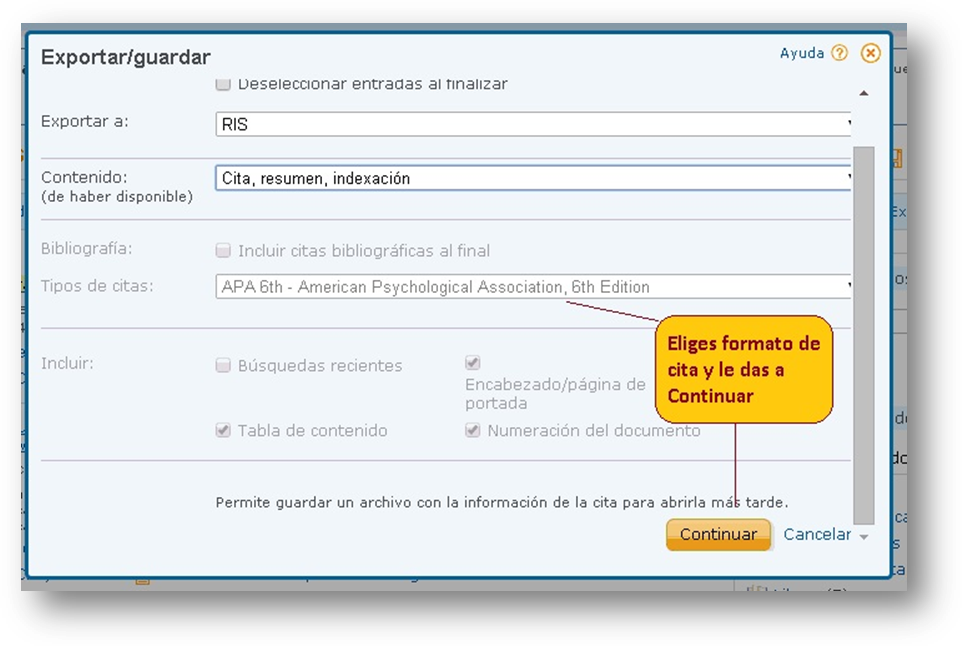Close the Exportar/guardar dialog with the X icon
Viewport: 962px width, 646px height.
tap(870, 54)
